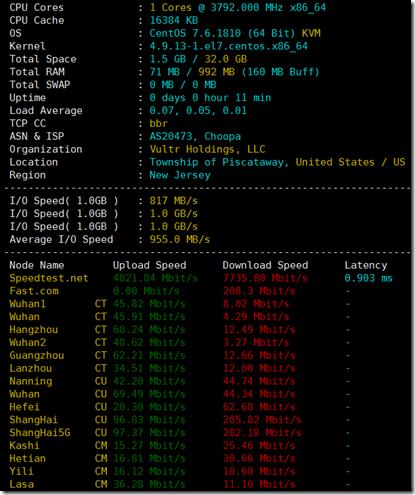Click the 'Hefei' node name

point(24,407)
